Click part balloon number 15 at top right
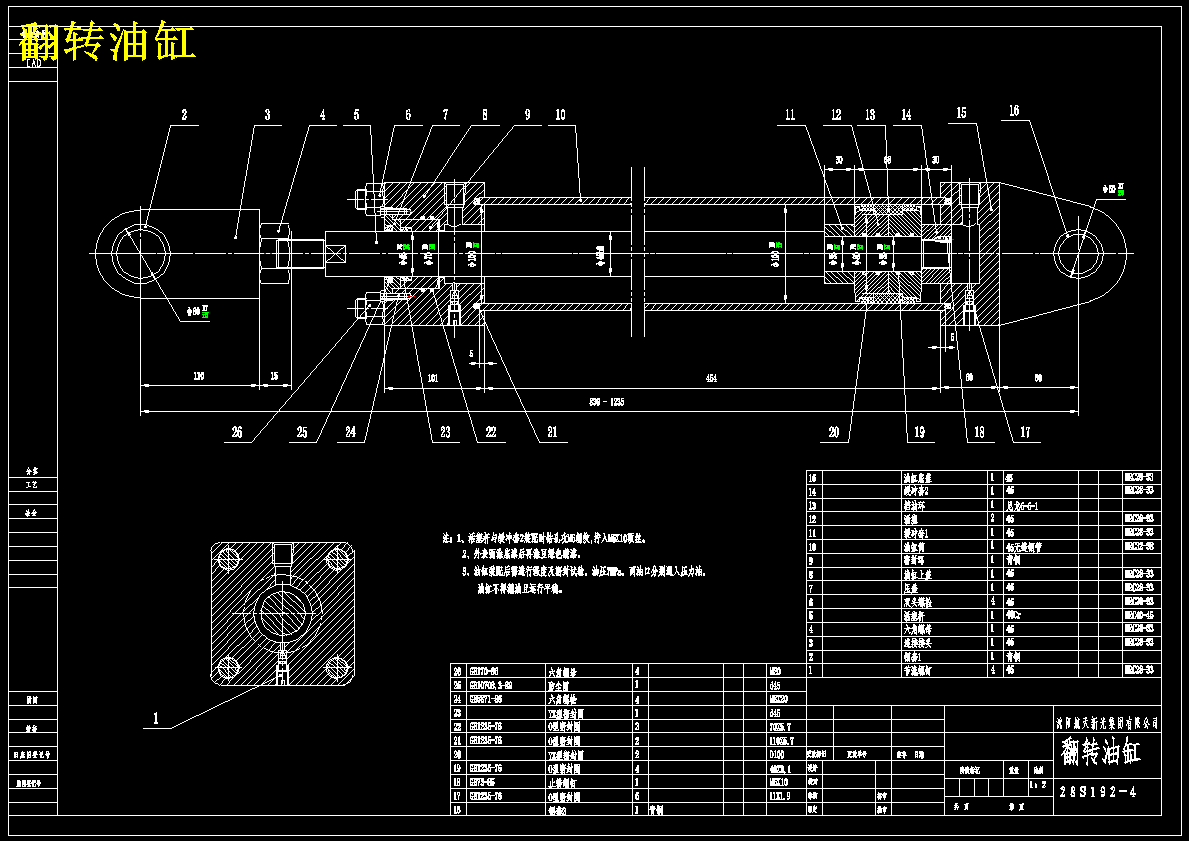Viewport: 1189px width, 841px height. pyautogui.click(x=962, y=113)
